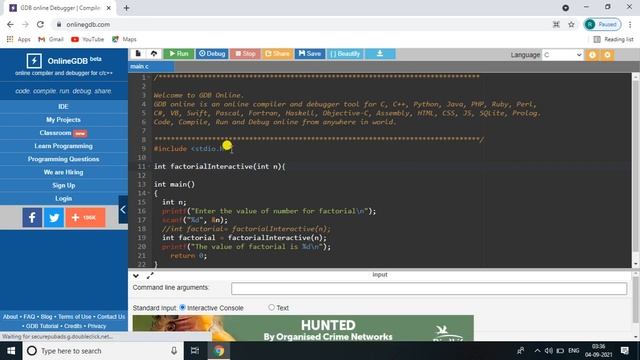Viewport: 640px width, 360px height.
Task: Start the Debug session
Action: coord(212,54)
